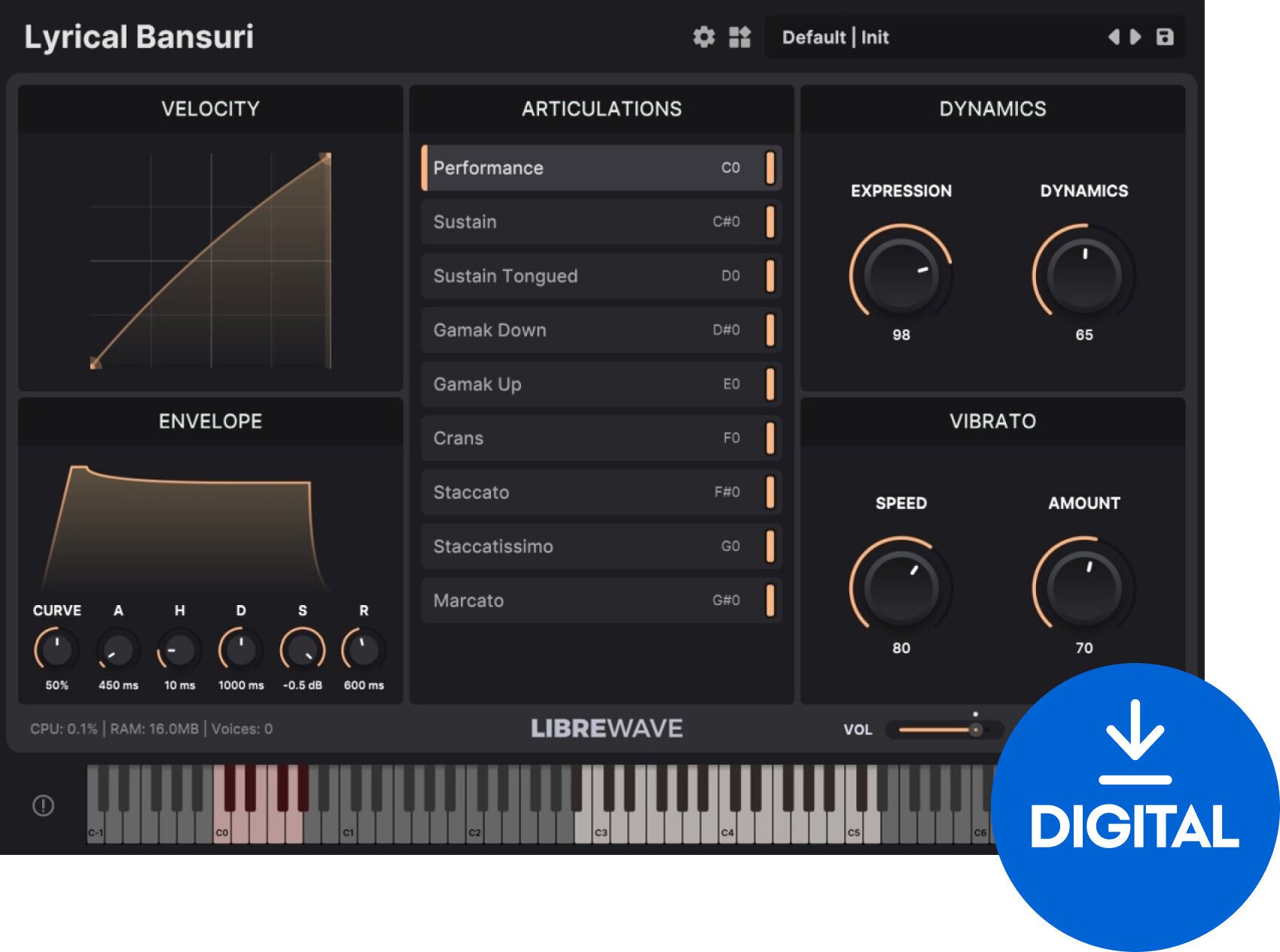Click the velocity curve bottom-left node

click(x=96, y=363)
